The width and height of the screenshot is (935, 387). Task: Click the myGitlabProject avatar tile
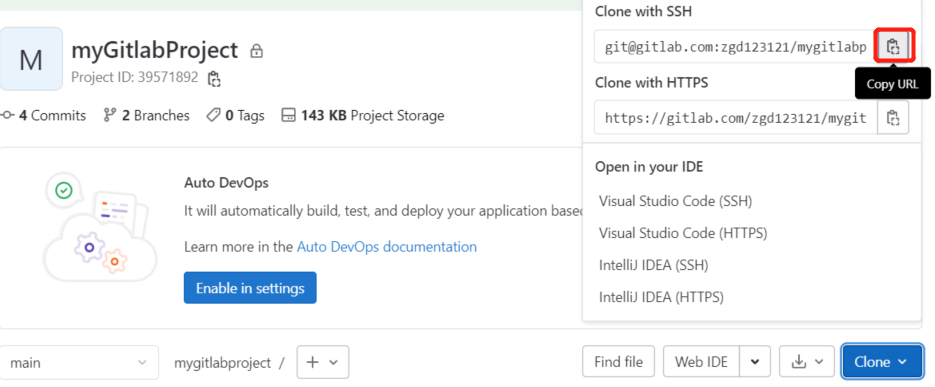(31, 59)
